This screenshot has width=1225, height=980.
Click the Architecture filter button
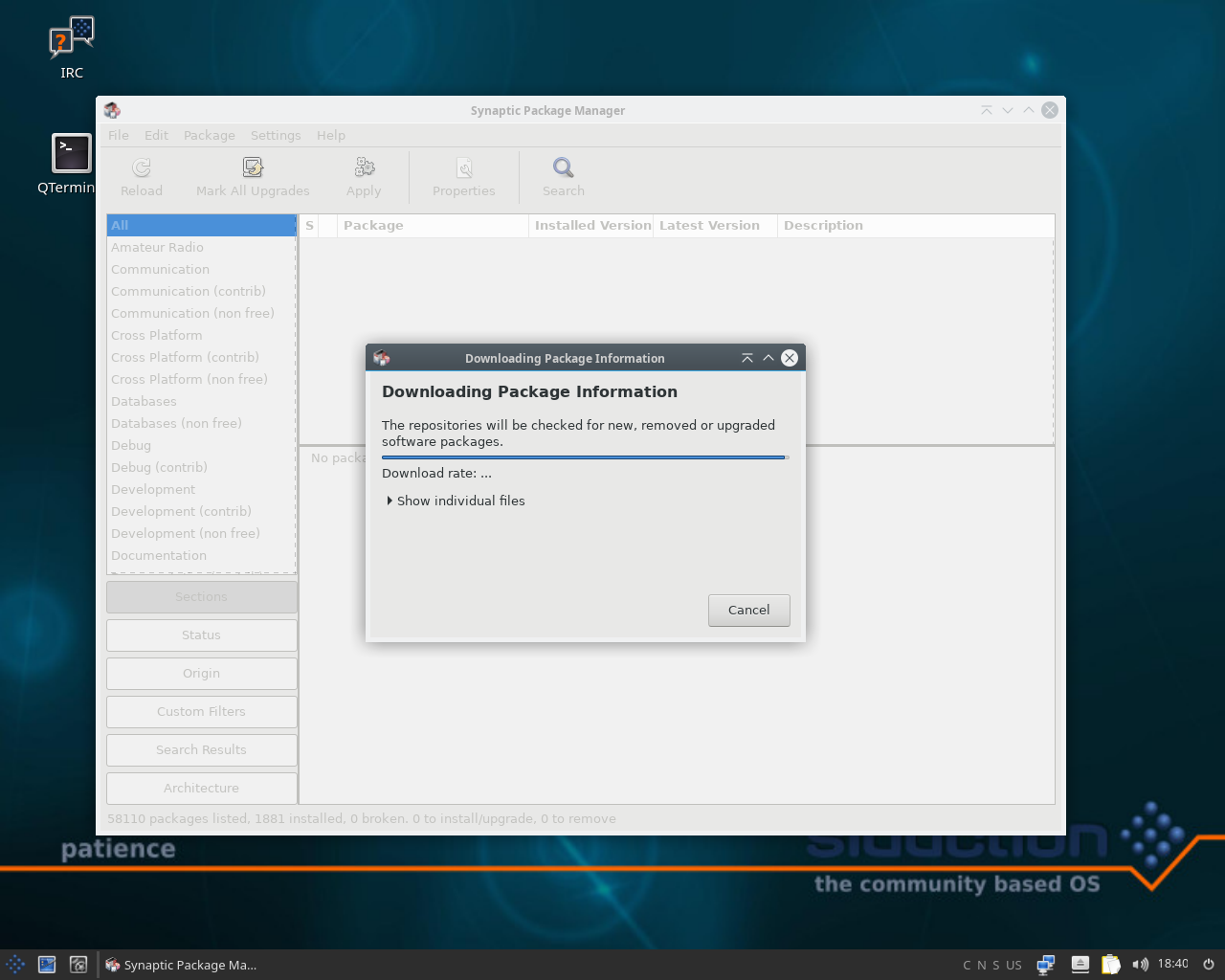[202, 788]
